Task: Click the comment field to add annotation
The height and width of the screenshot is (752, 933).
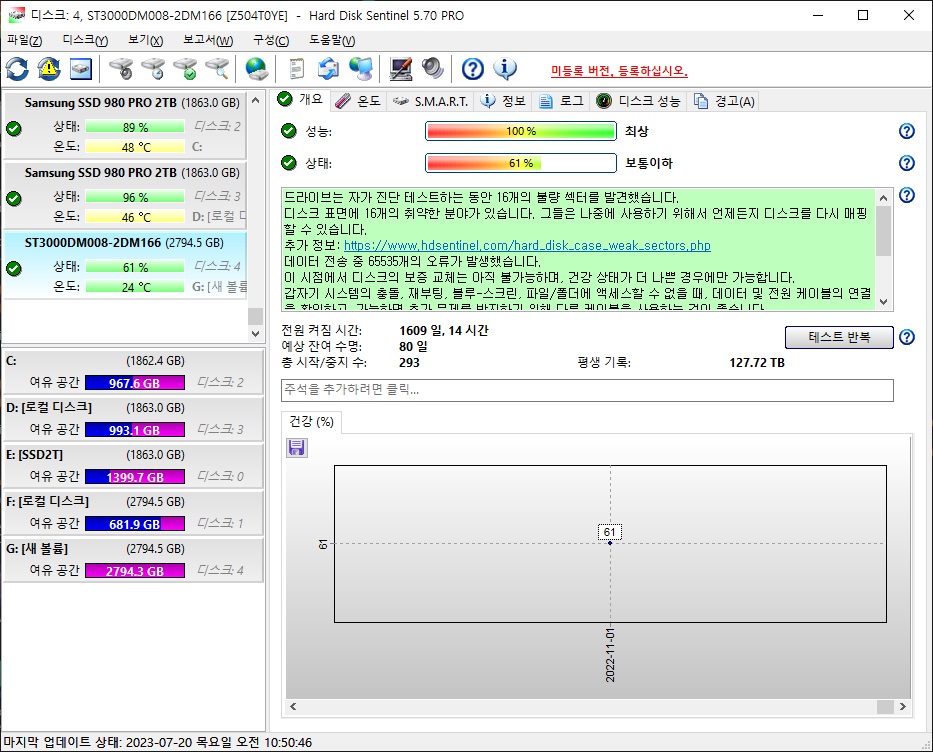Action: [587, 390]
